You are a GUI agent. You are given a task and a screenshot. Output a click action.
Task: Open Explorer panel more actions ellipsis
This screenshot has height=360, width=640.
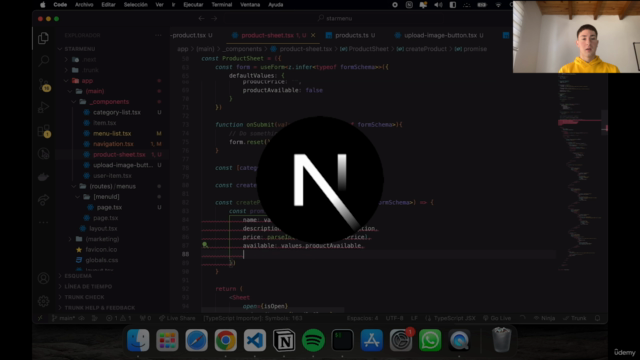point(158,36)
